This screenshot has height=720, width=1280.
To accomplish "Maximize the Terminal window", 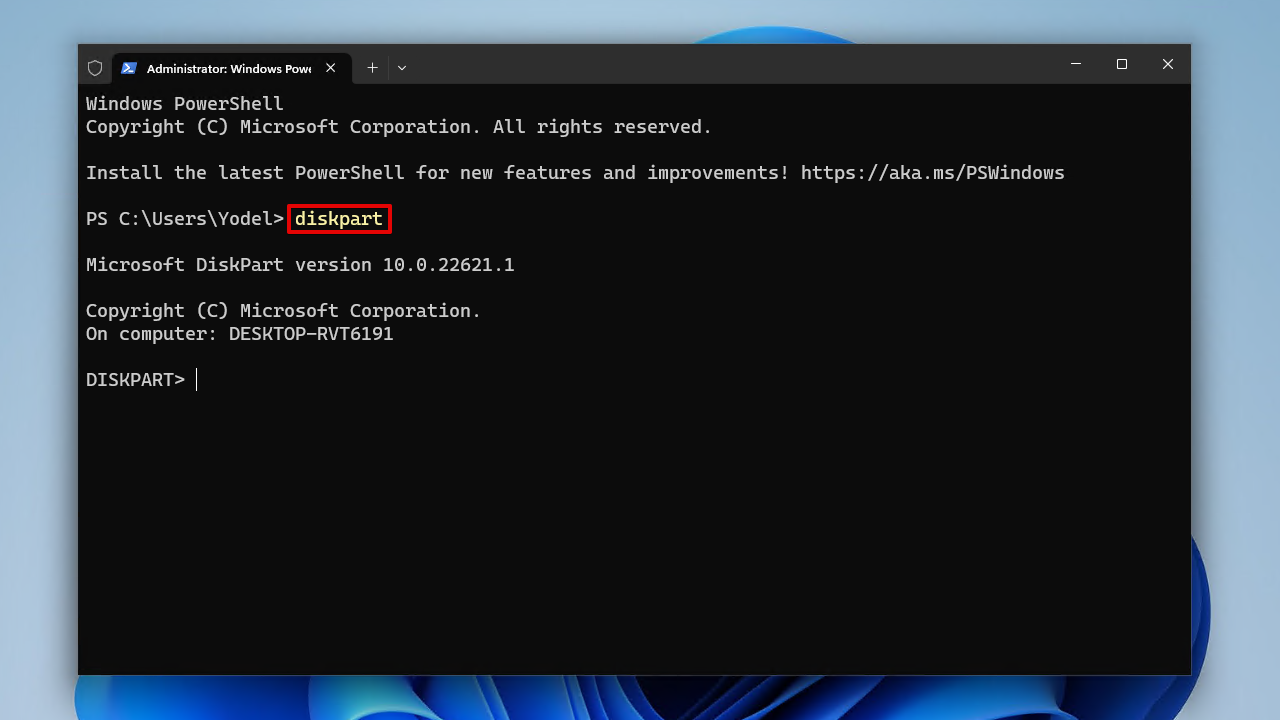I will coord(1122,64).
